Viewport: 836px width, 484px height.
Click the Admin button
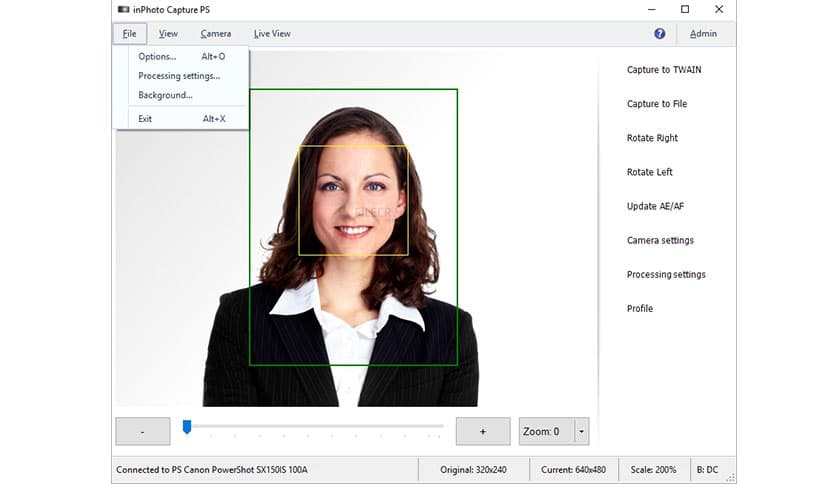[703, 33]
